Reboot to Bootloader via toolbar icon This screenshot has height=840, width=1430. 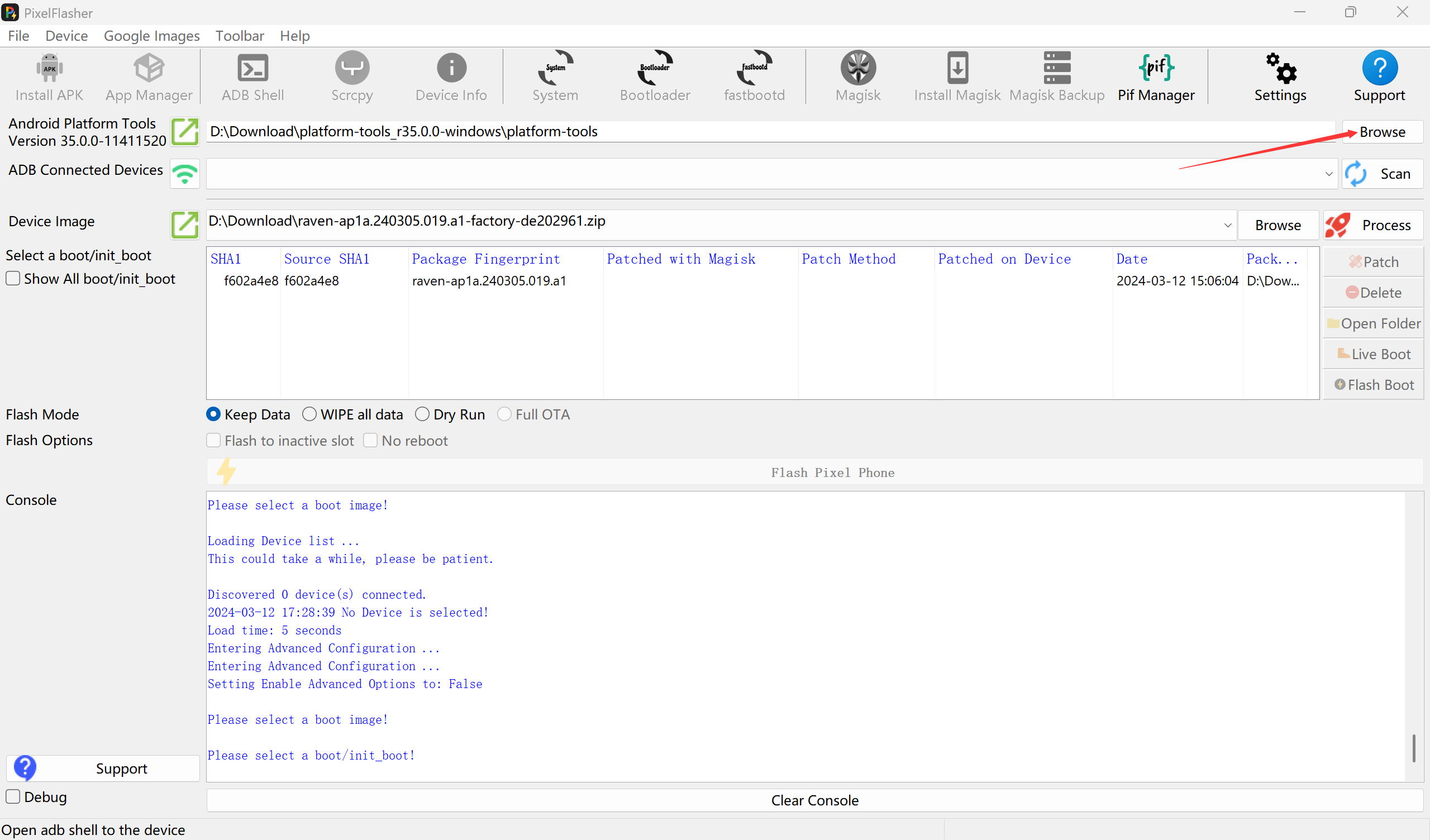(x=655, y=77)
